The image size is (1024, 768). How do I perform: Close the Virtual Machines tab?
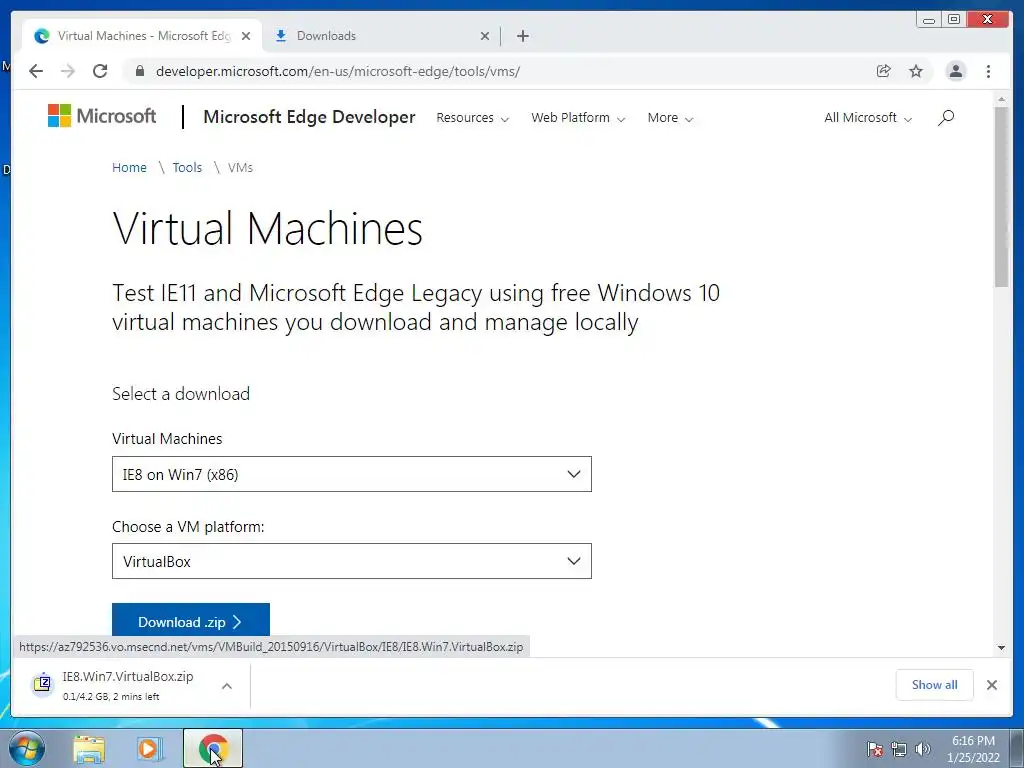click(x=246, y=36)
